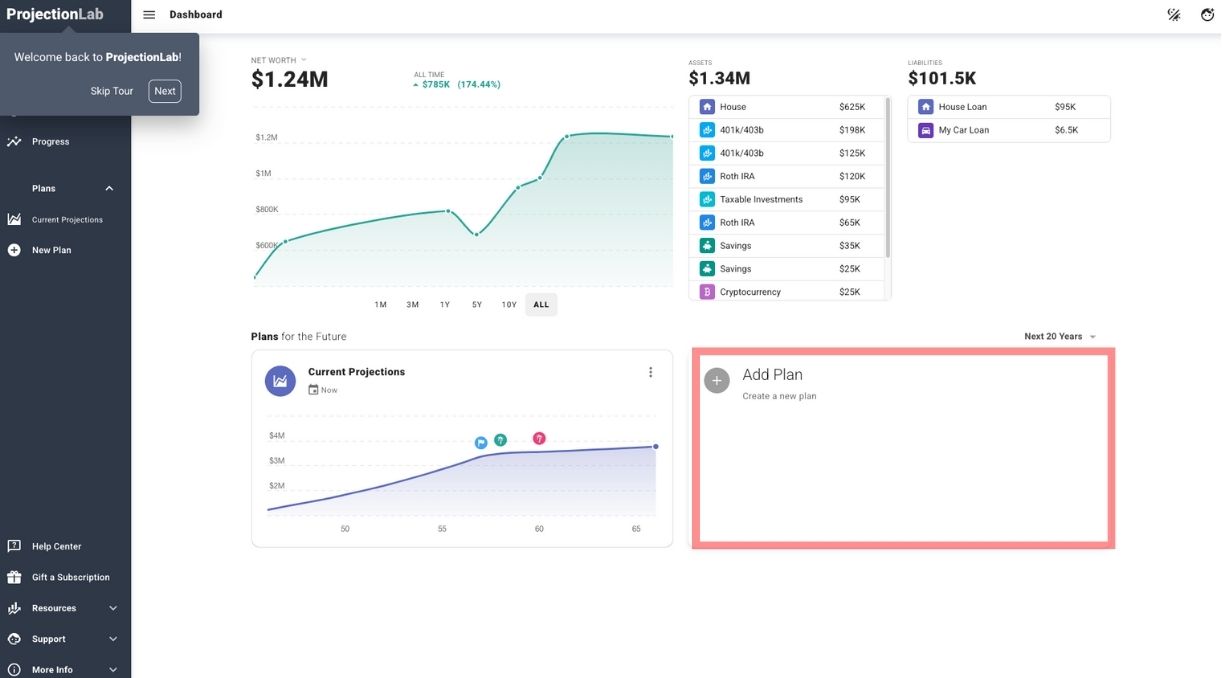
Task: Open the hamburger menu icon
Action: pyautogui.click(x=149, y=15)
